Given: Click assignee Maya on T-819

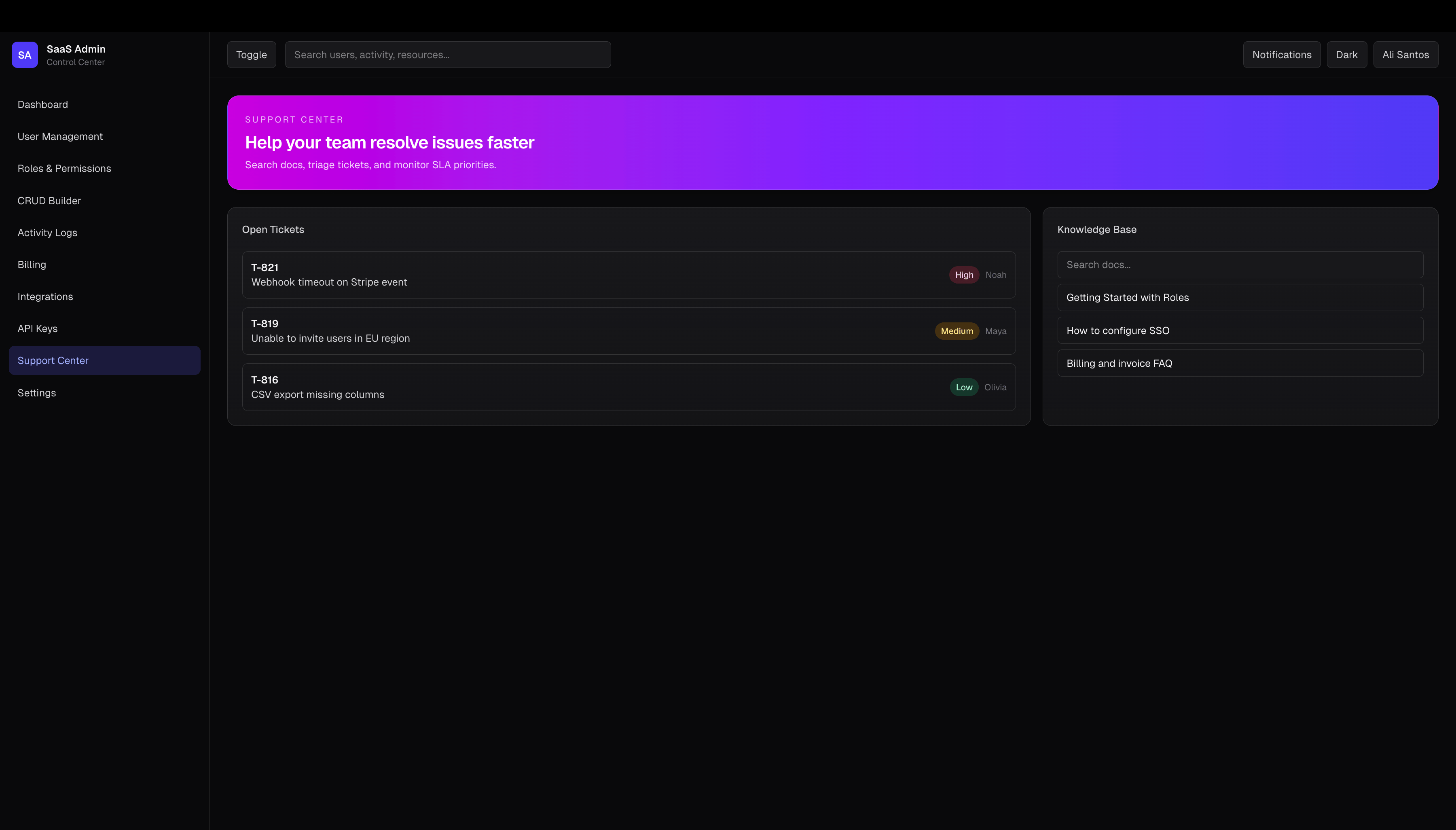Looking at the screenshot, I should point(996,331).
